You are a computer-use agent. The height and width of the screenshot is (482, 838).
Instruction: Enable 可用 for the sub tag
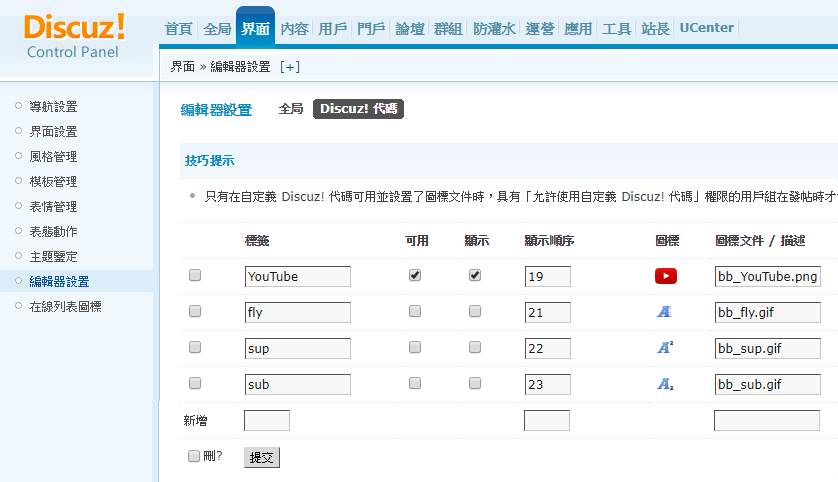[415, 383]
